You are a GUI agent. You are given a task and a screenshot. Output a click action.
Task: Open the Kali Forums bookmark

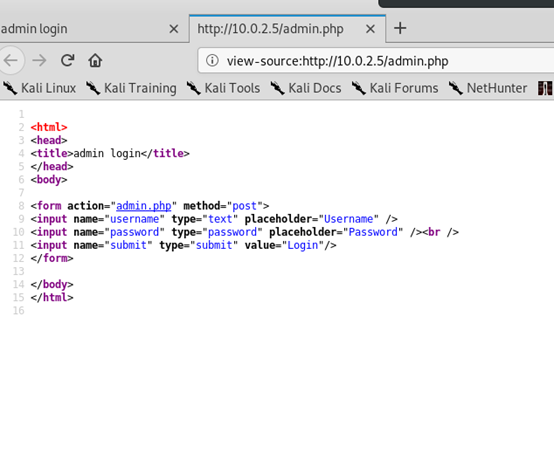395,88
